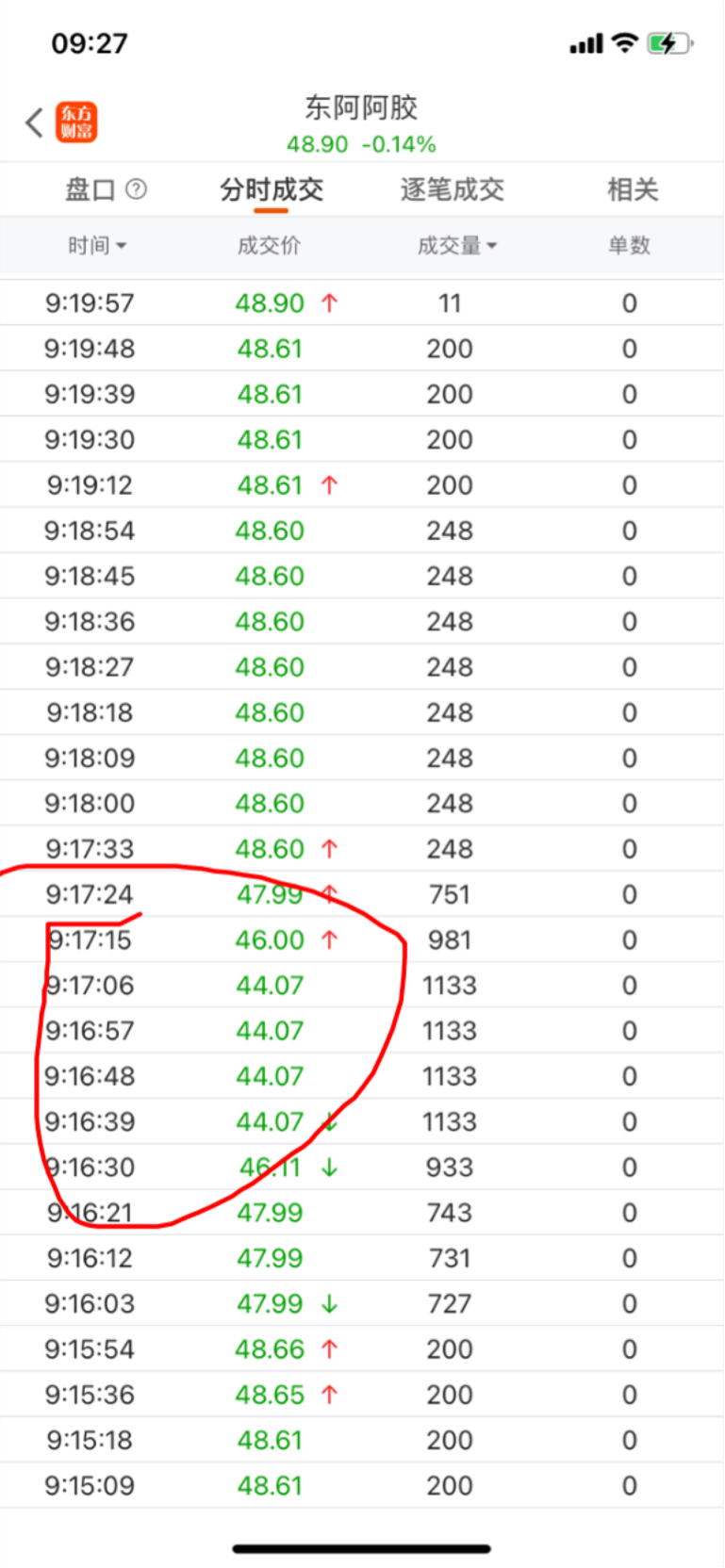
Task: Select the 9:18:09 row time
Action: click(90, 758)
